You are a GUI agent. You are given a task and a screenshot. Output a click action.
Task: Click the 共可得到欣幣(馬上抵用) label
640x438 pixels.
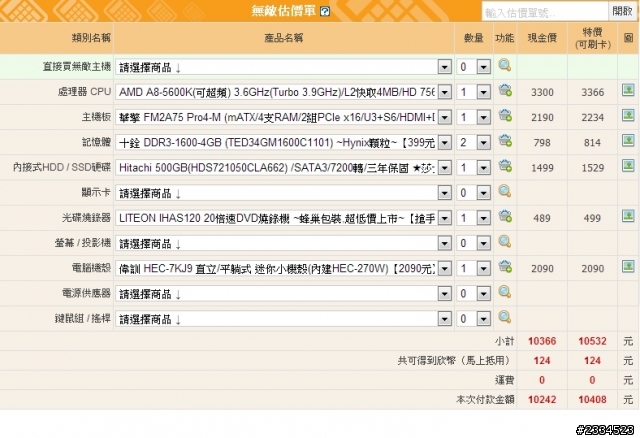coord(456,360)
